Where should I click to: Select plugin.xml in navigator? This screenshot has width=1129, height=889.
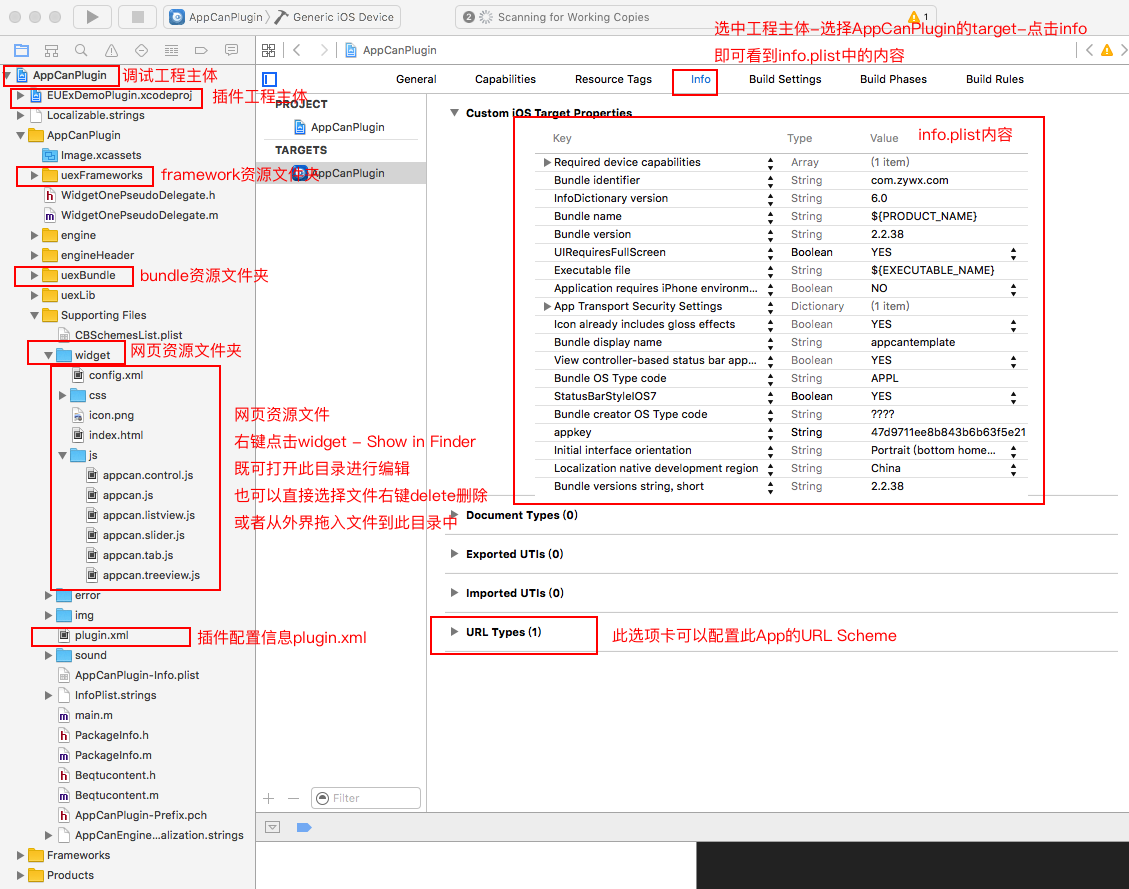[x=102, y=635]
